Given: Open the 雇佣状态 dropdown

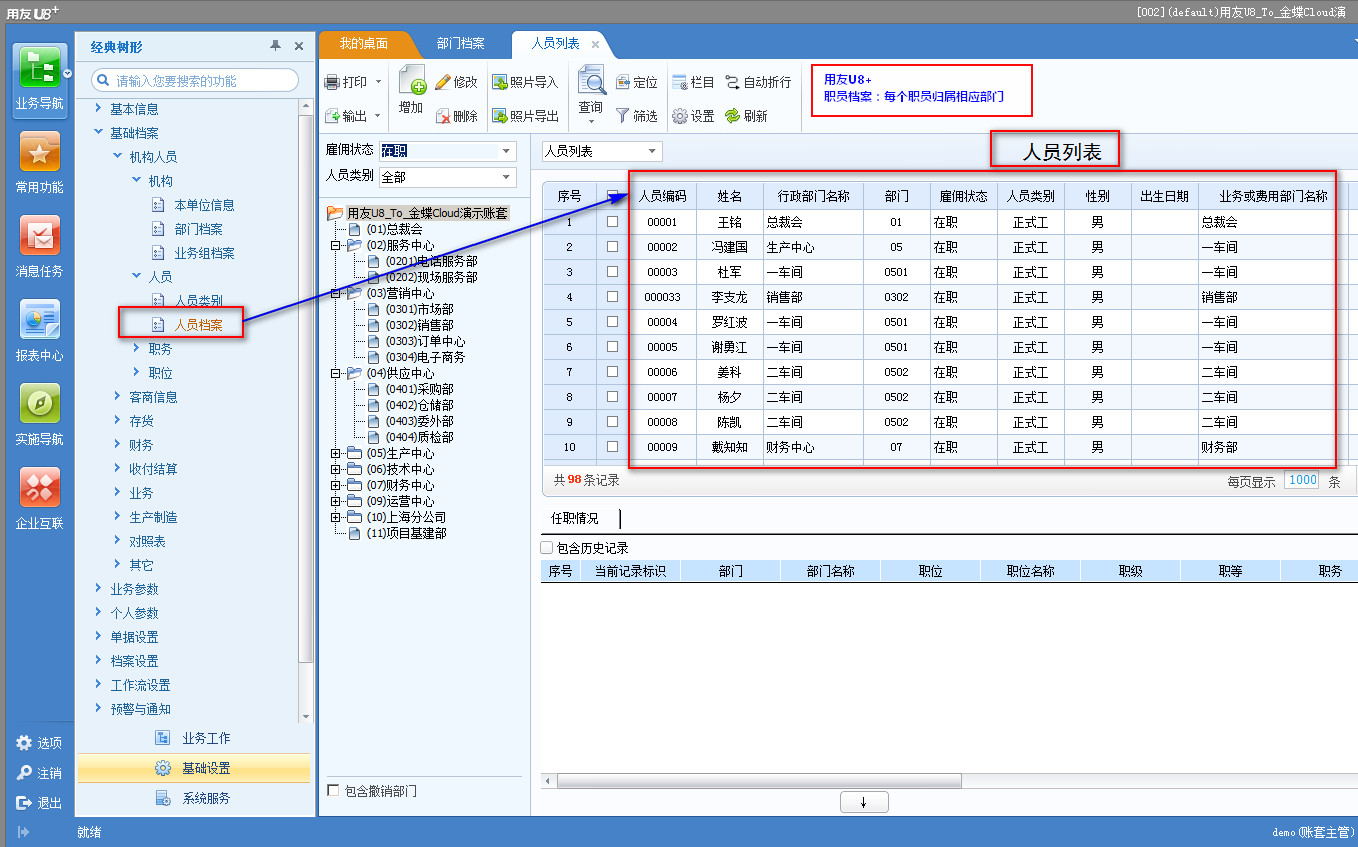Looking at the screenshot, I should [506, 152].
